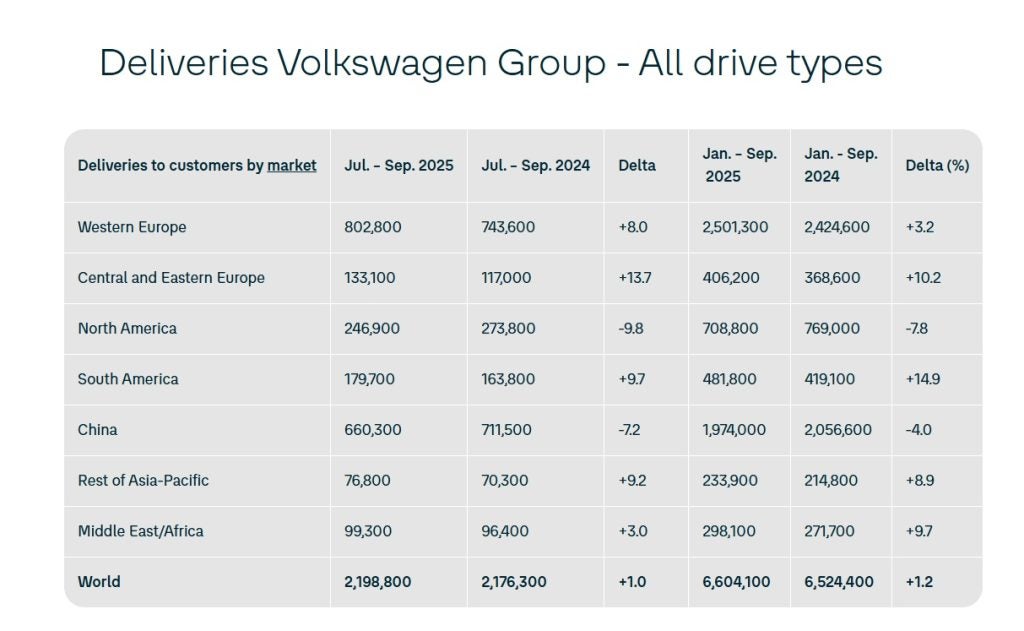Select the "Rest of Asia-Pacific" row label
Screen dimensions: 1024x631
(143, 480)
